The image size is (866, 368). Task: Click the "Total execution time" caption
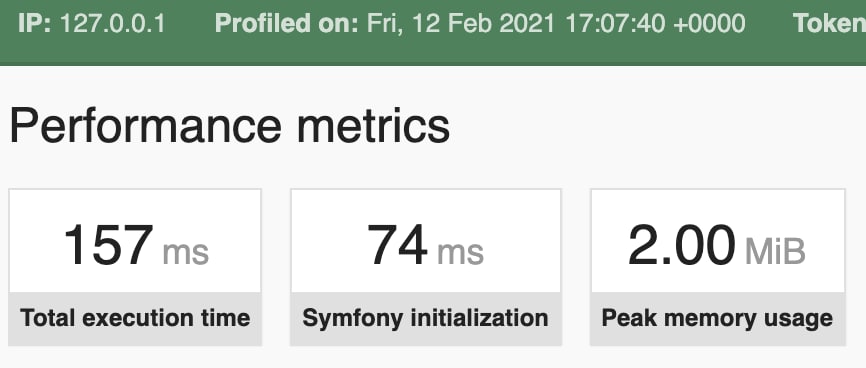pos(135,318)
